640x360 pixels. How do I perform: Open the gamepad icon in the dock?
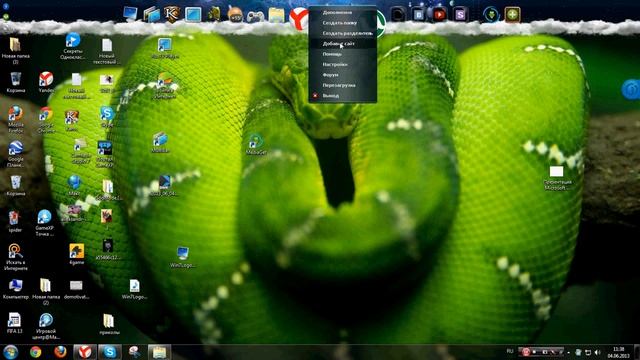pyautogui.click(x=256, y=16)
